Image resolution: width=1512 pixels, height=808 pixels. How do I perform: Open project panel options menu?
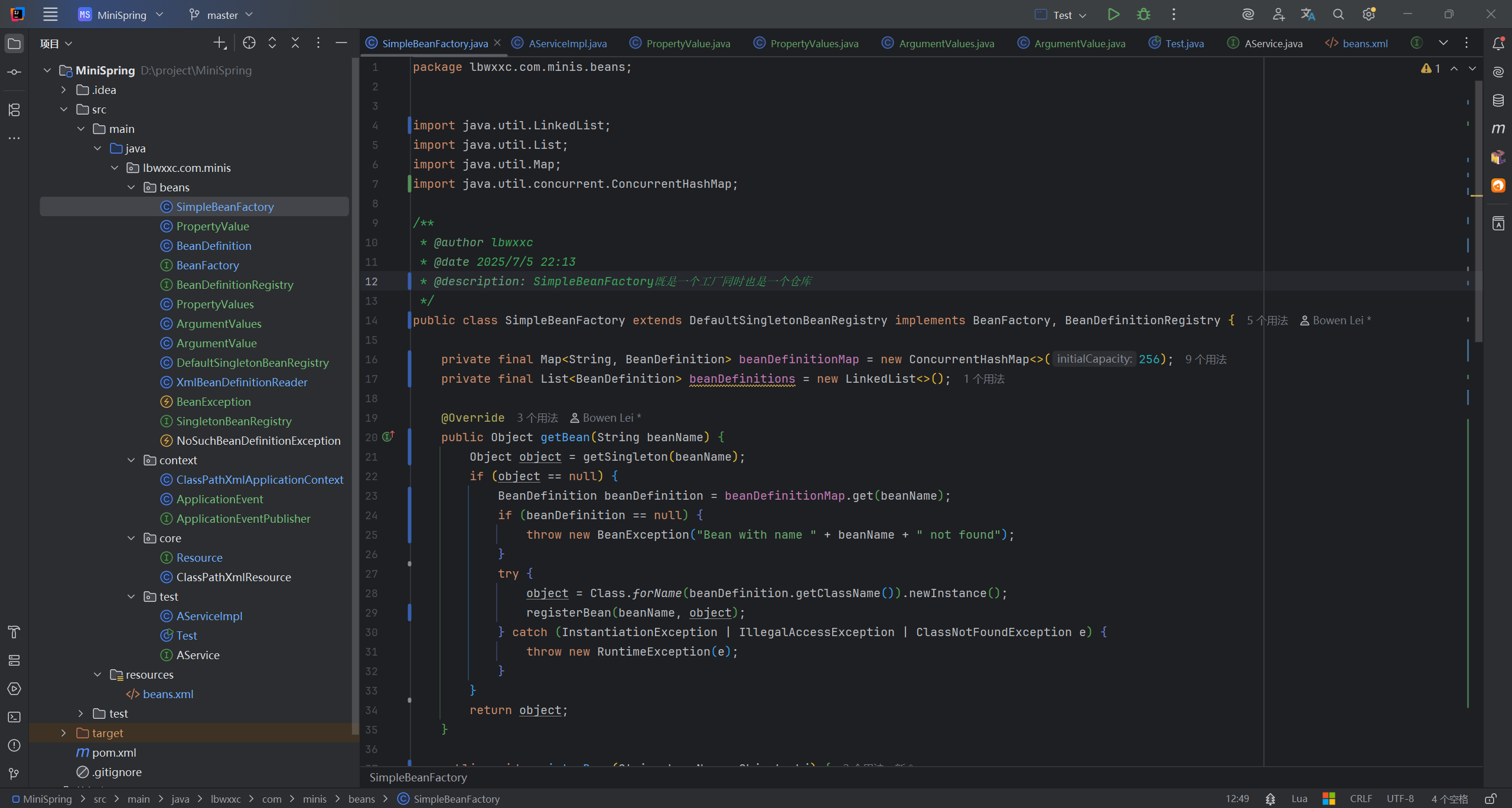[318, 43]
